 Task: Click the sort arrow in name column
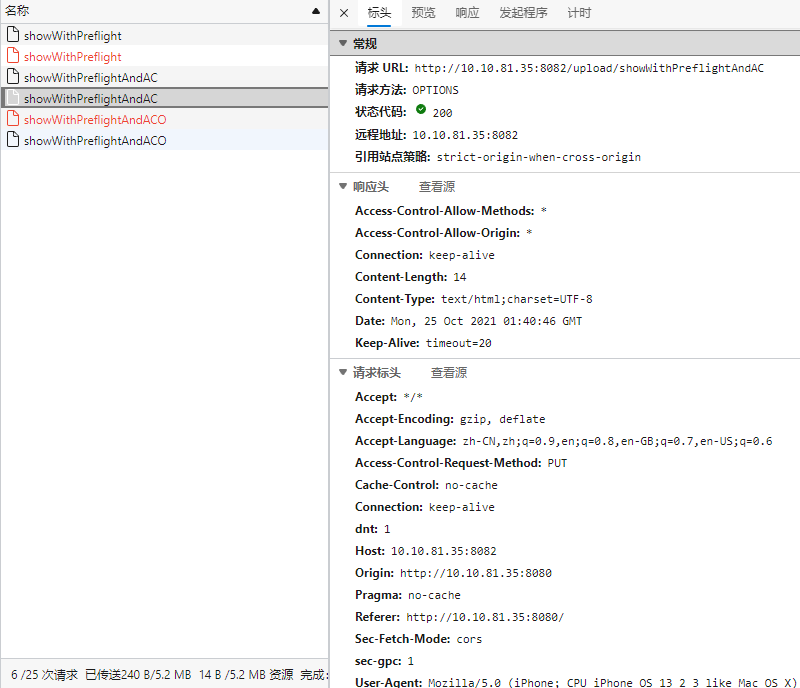(316, 10)
